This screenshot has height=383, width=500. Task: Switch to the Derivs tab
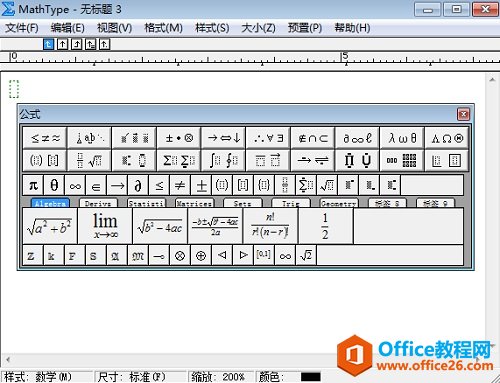point(98,203)
